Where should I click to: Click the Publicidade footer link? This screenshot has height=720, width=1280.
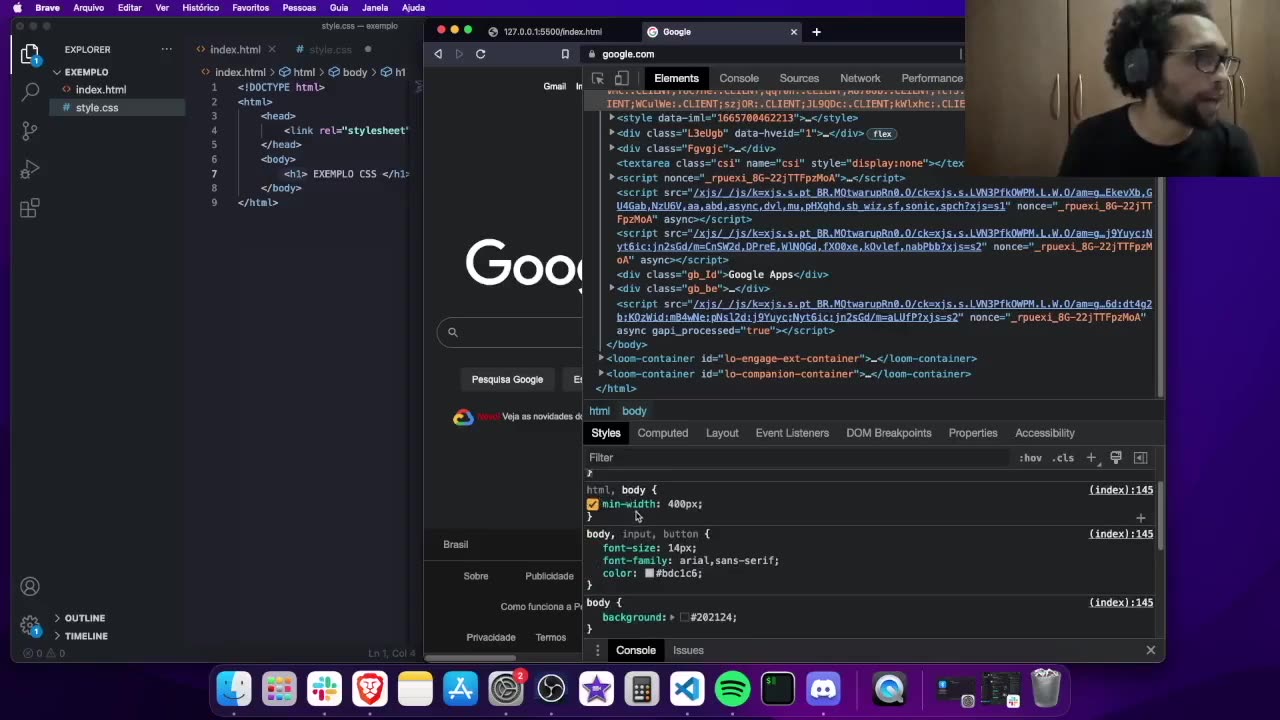coord(549,576)
